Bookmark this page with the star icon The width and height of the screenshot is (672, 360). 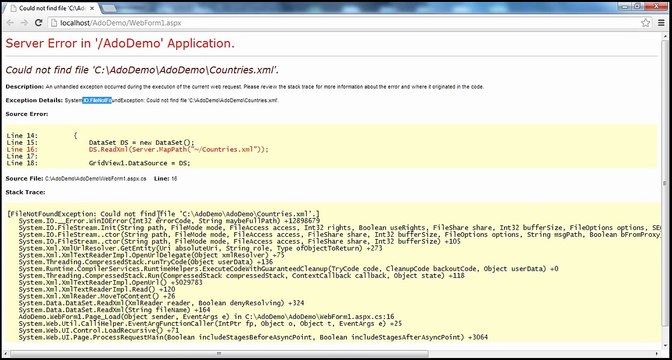click(645, 23)
